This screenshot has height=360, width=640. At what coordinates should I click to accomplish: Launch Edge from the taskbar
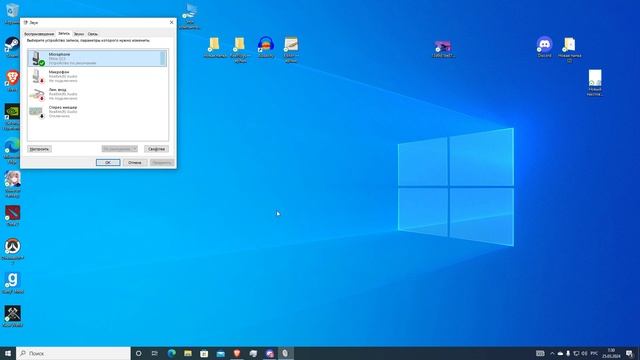coord(171,353)
